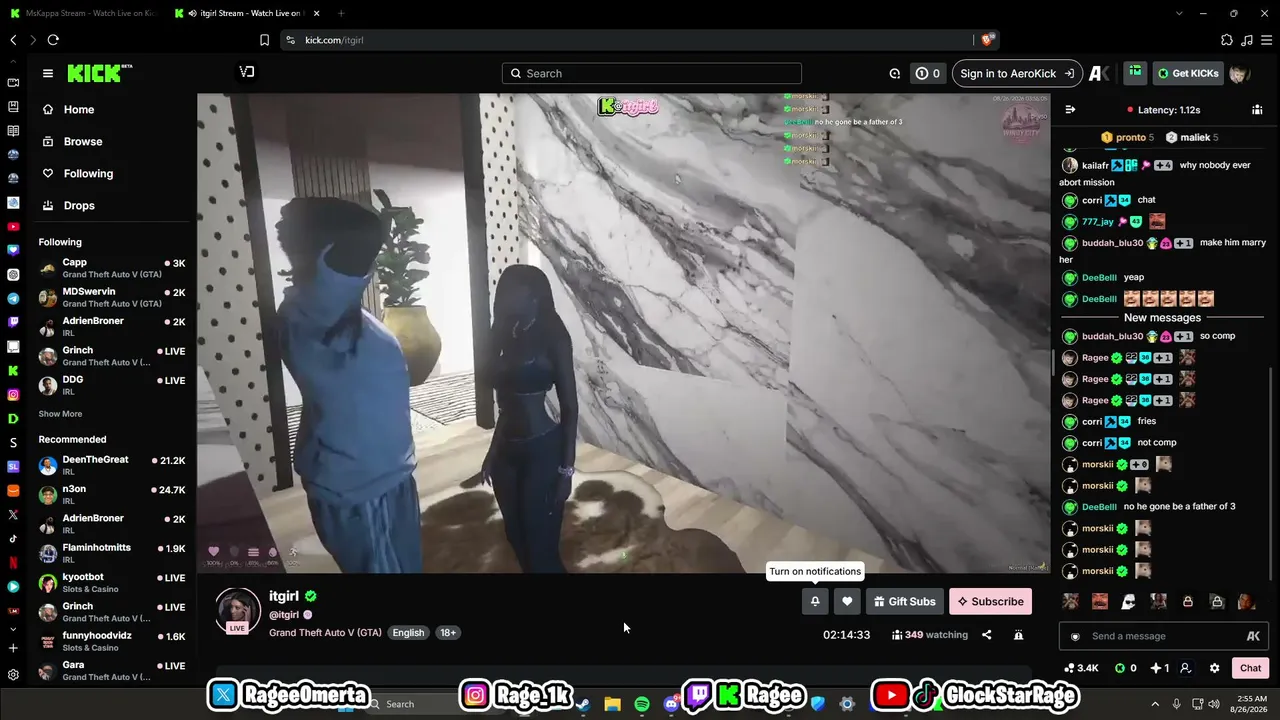Open the chat users list icon
This screenshot has height=720, width=1280.
1257,110
